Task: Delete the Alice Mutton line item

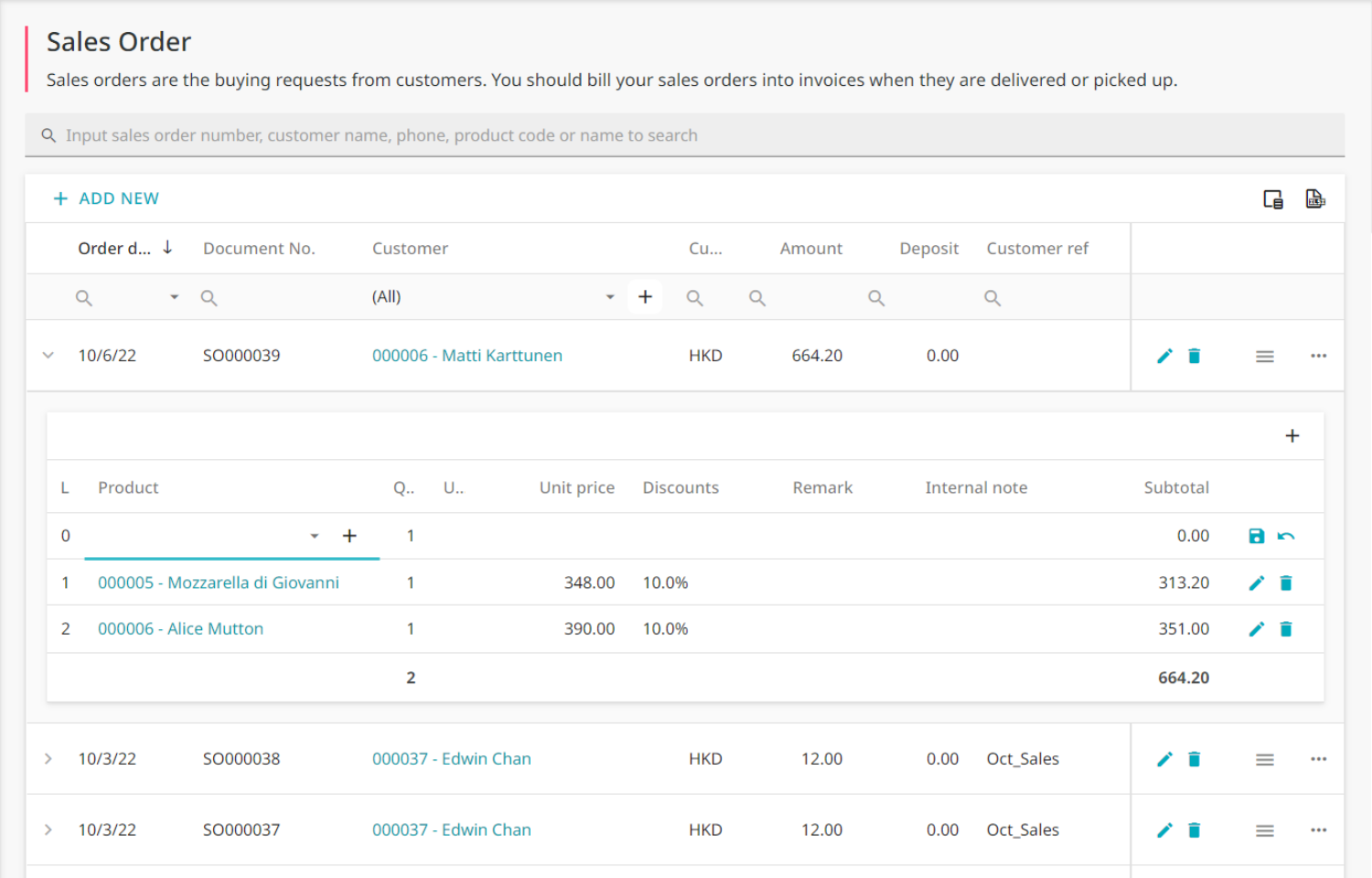Action: point(1286,629)
